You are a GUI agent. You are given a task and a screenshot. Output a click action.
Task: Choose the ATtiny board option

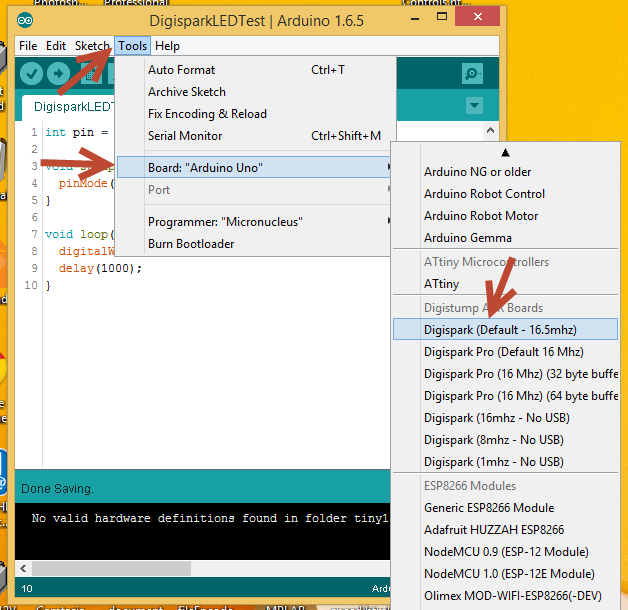(441, 284)
